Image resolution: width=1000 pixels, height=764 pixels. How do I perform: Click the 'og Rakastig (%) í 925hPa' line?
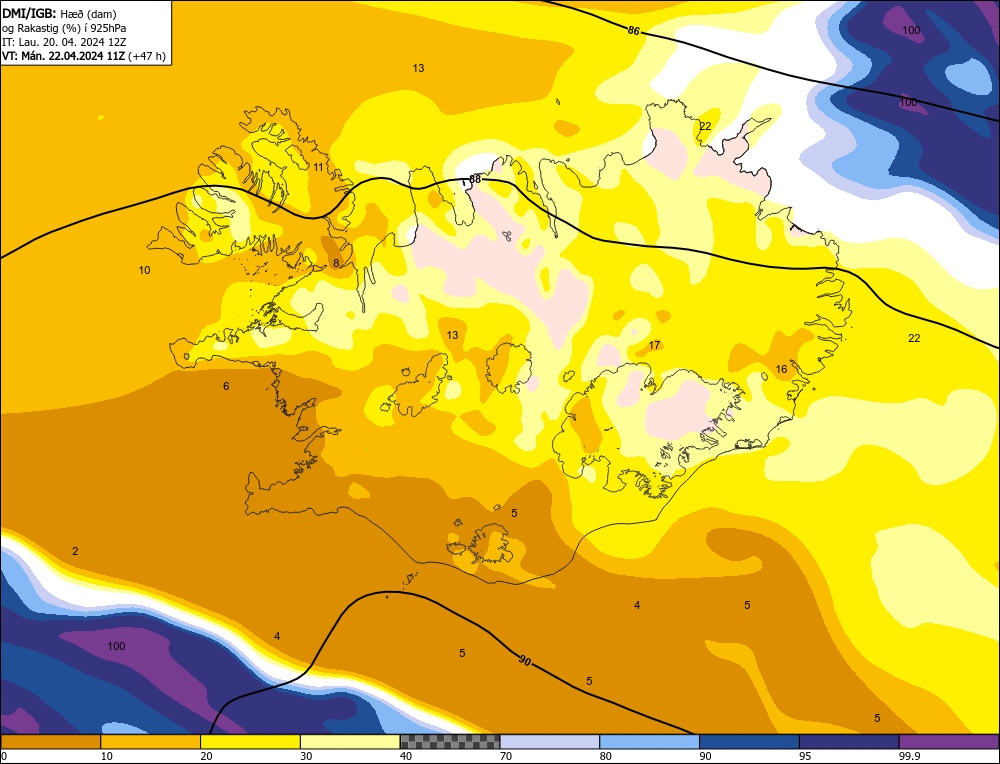(x=64, y=28)
